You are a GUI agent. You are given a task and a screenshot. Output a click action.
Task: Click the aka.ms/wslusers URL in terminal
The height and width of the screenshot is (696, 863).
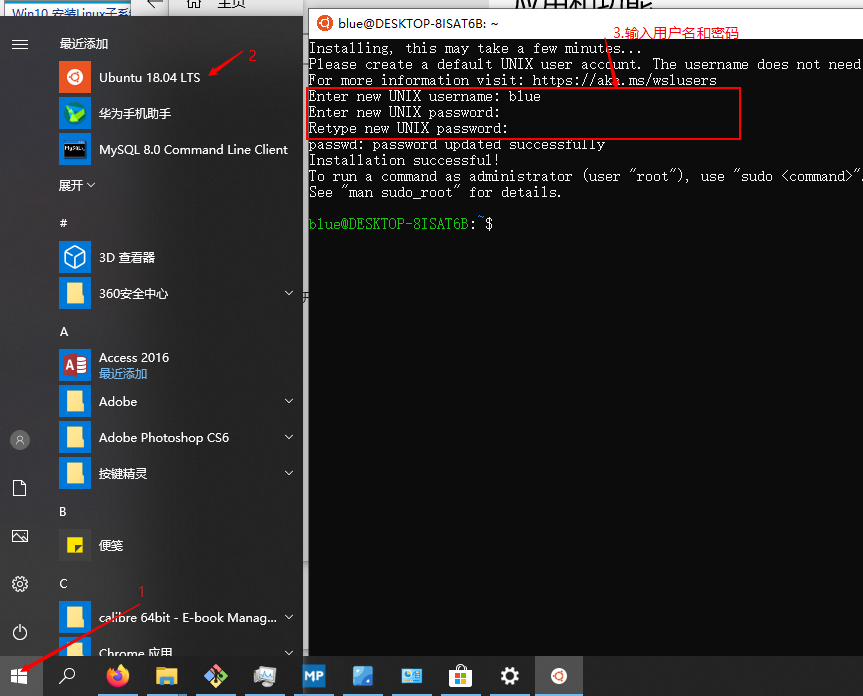(625, 80)
